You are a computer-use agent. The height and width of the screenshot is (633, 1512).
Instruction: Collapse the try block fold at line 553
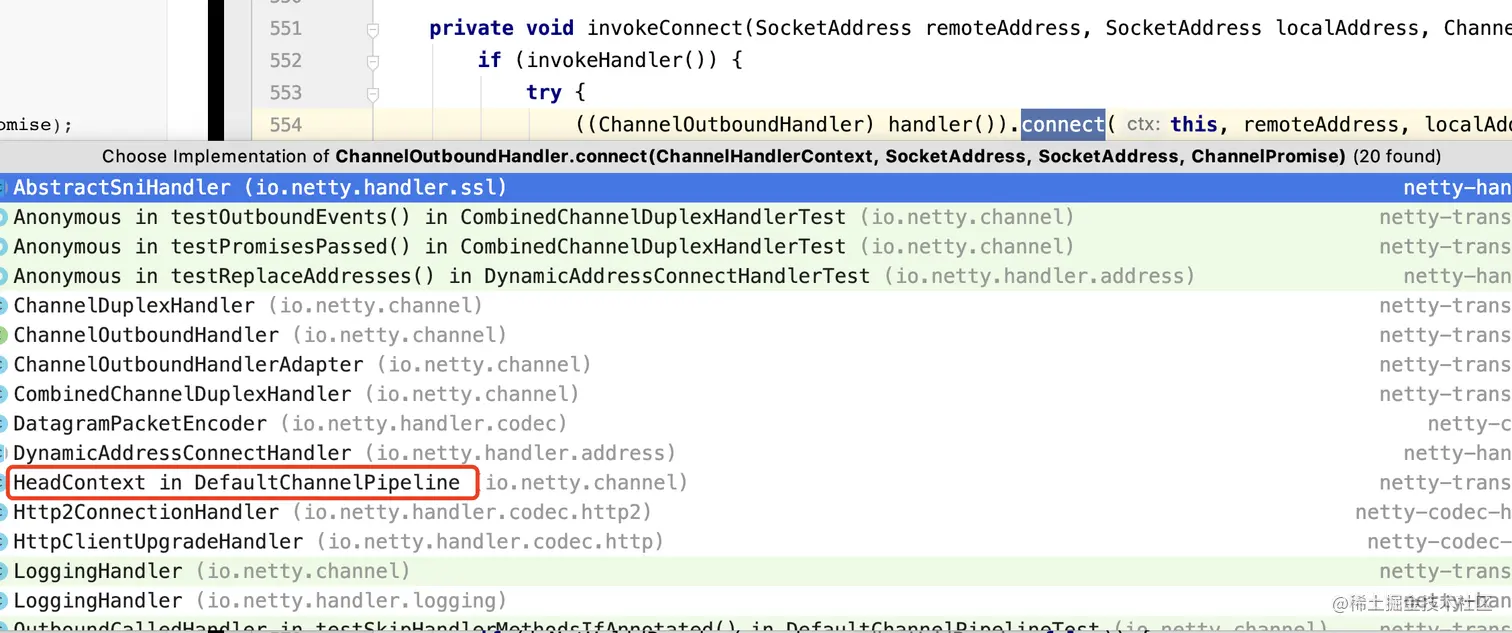372,95
